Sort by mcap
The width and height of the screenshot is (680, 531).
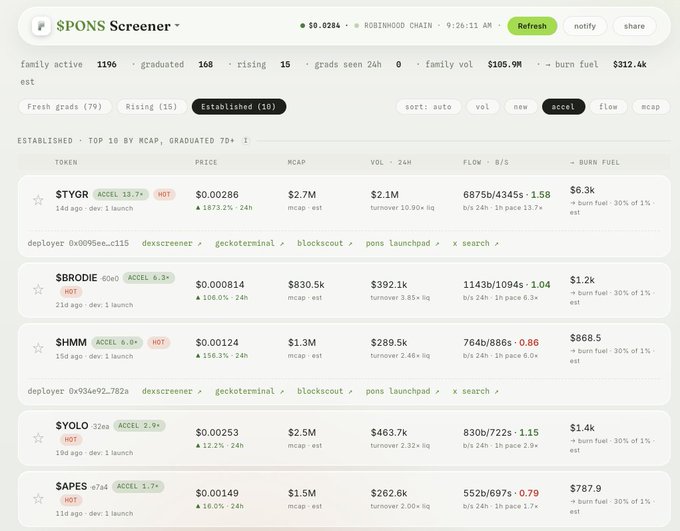tap(651, 107)
